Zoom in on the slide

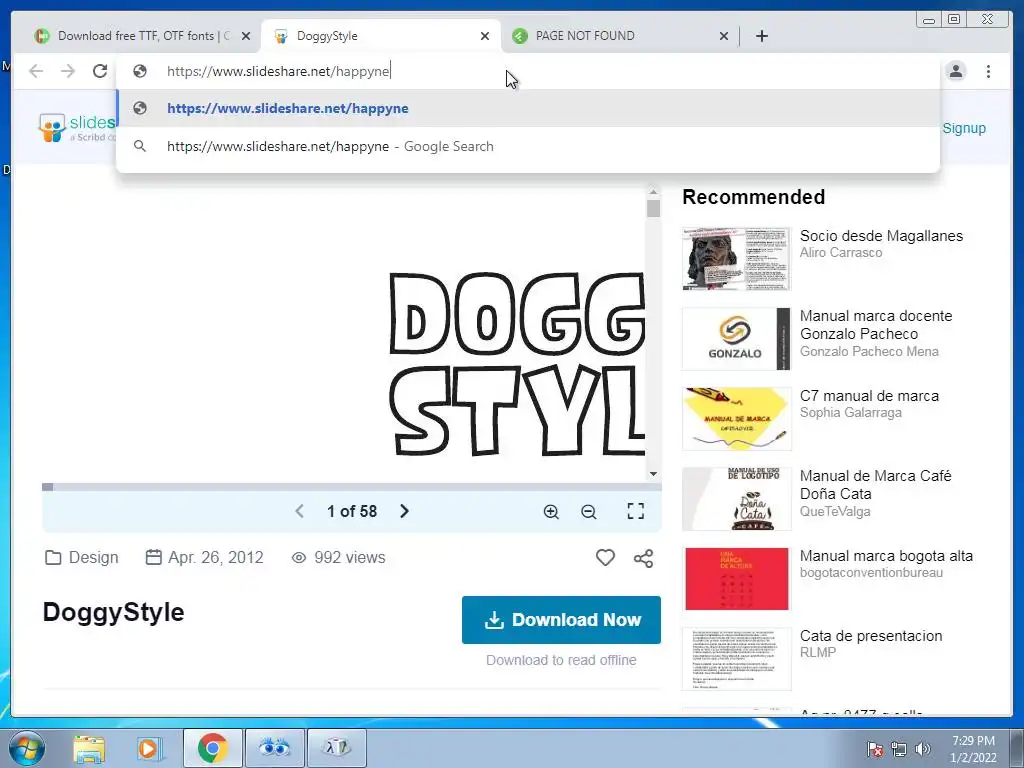[x=551, y=511]
